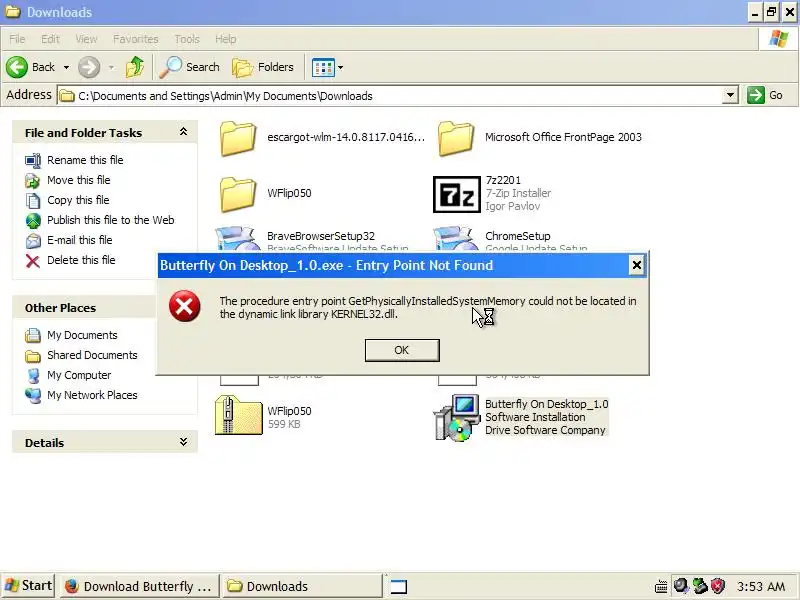Click OK in the Entry Point Not Found dialog
The width and height of the screenshot is (800, 600).
coord(402,350)
